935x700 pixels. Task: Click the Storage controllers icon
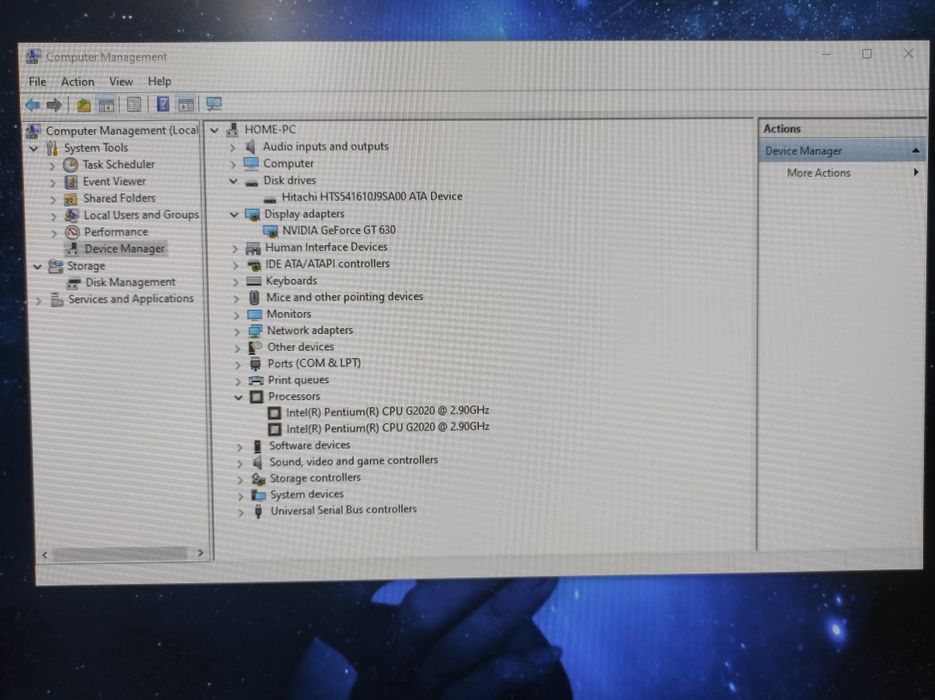coord(258,479)
